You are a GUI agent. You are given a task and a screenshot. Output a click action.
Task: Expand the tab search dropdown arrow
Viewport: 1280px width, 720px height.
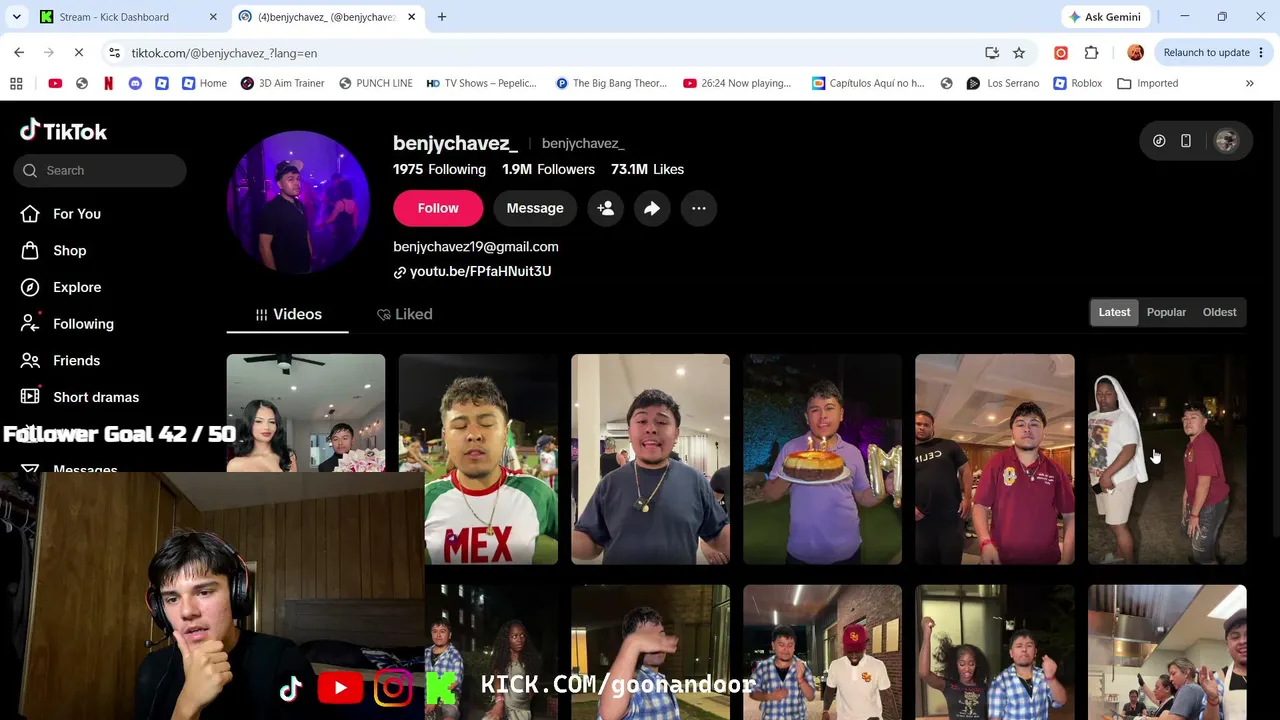coord(16,17)
